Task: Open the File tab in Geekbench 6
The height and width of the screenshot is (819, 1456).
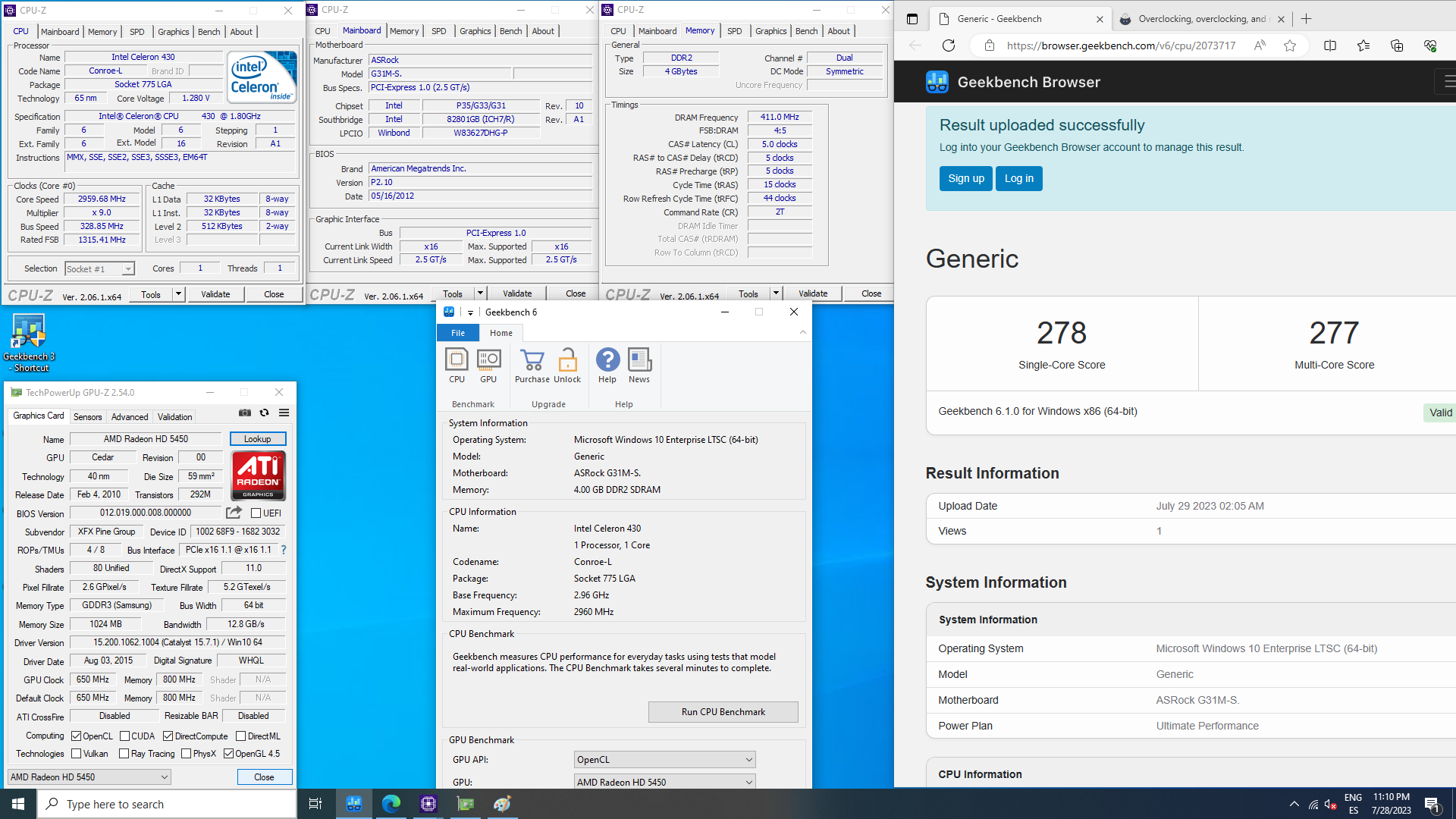Action: point(458,333)
